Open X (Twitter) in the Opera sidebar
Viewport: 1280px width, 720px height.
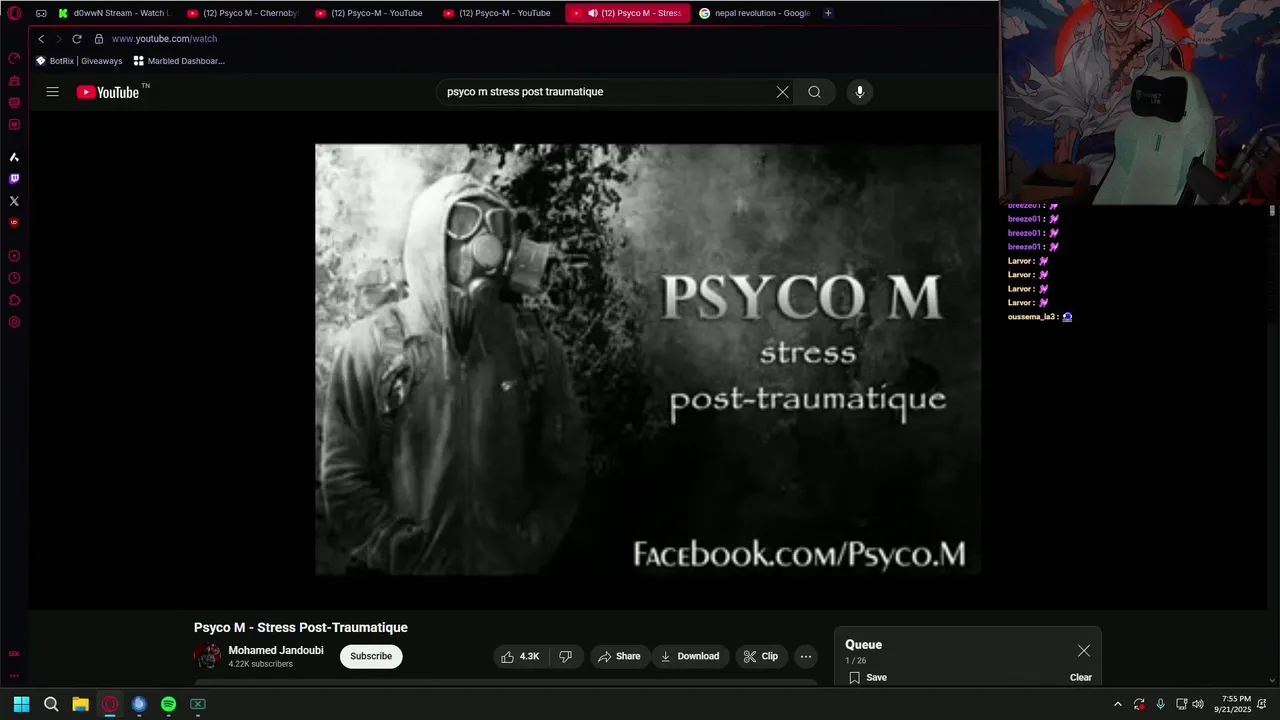point(14,201)
